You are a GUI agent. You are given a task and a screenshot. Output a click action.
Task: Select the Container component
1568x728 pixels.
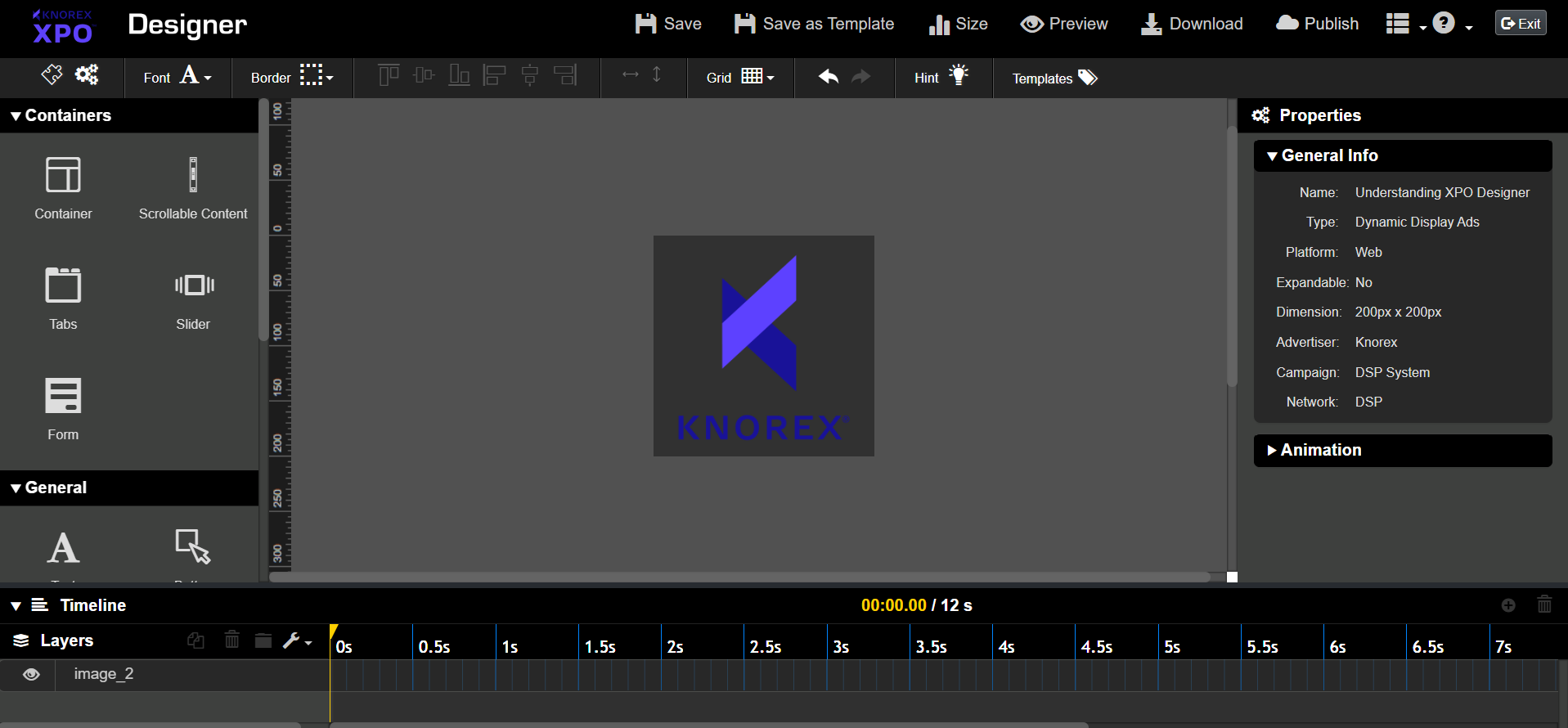63,188
